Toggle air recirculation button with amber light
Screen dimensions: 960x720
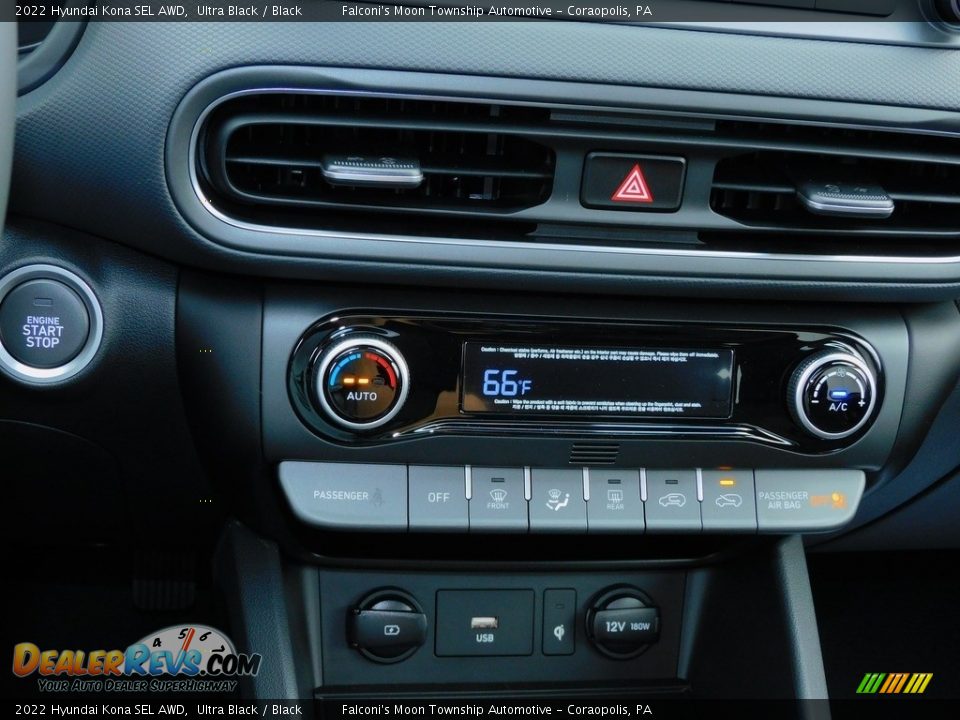(728, 500)
